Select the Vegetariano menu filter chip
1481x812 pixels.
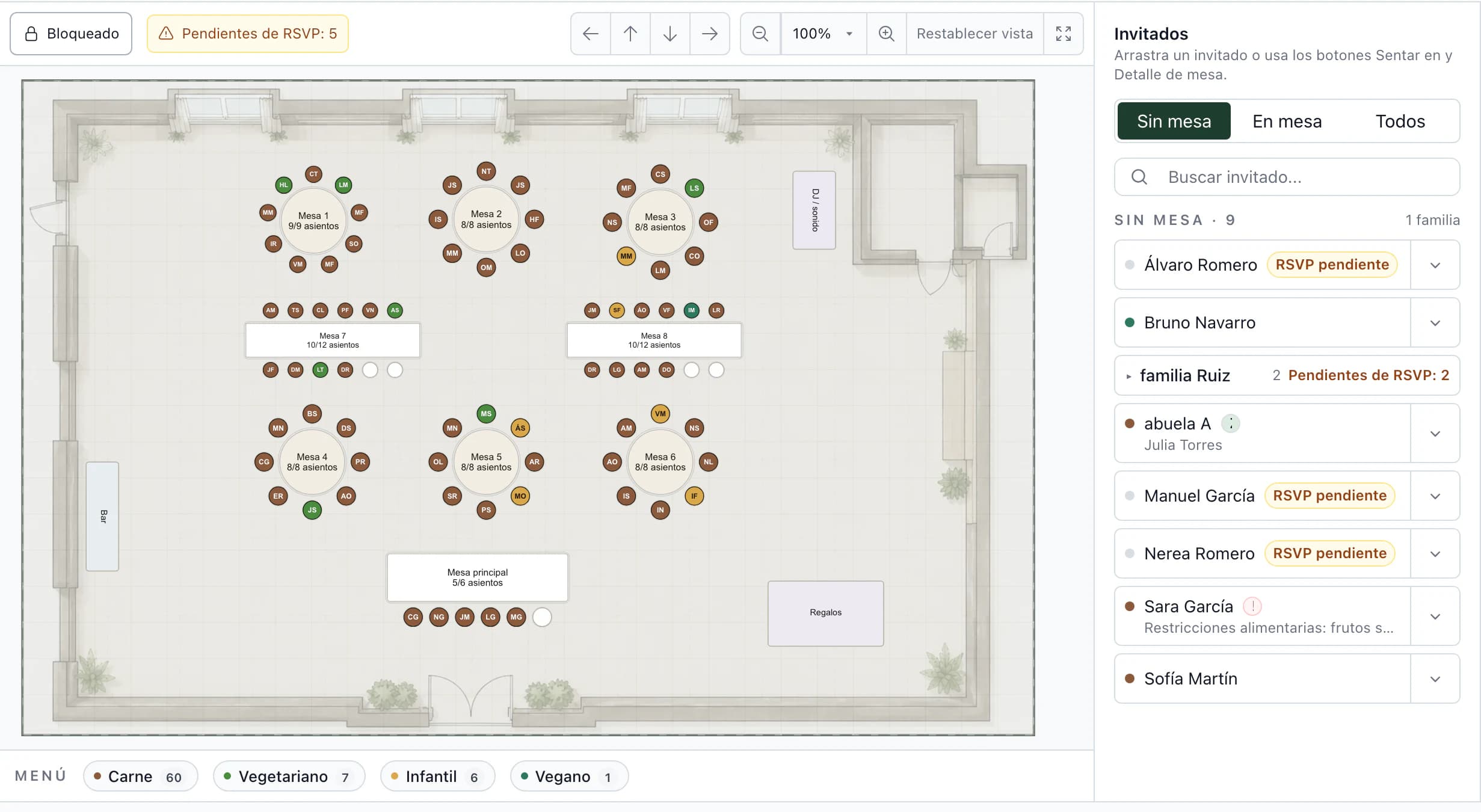click(x=289, y=777)
